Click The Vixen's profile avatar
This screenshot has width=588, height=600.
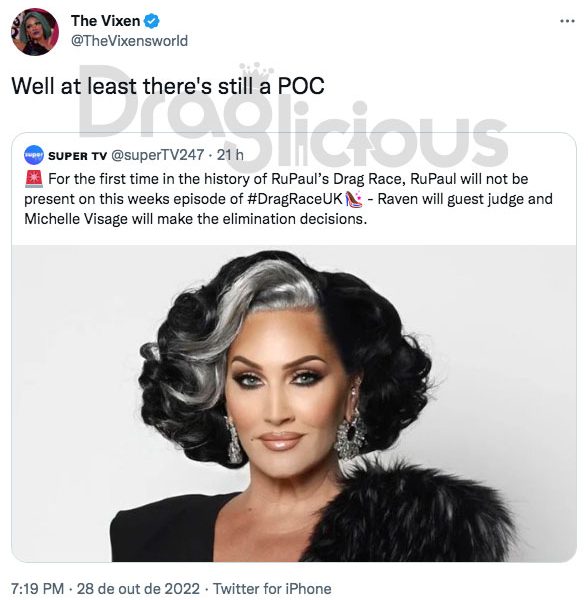coord(35,32)
